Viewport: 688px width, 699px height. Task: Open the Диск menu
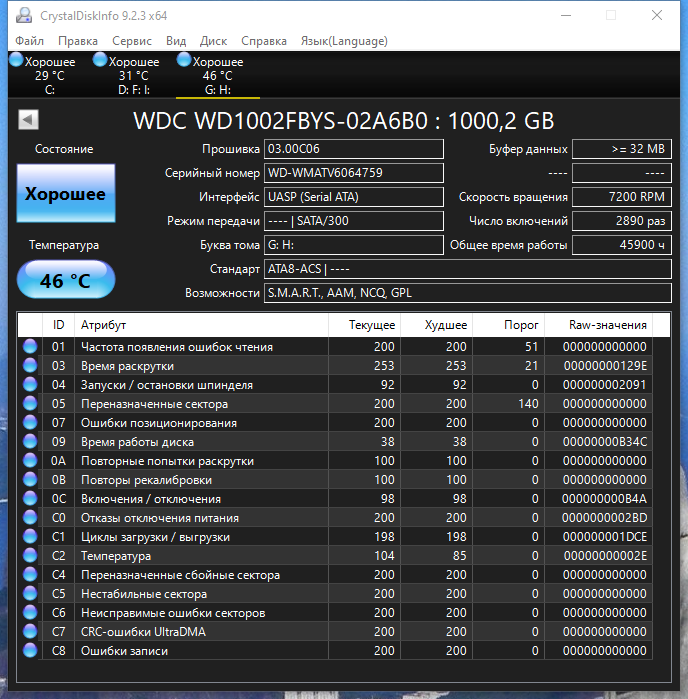(x=213, y=41)
